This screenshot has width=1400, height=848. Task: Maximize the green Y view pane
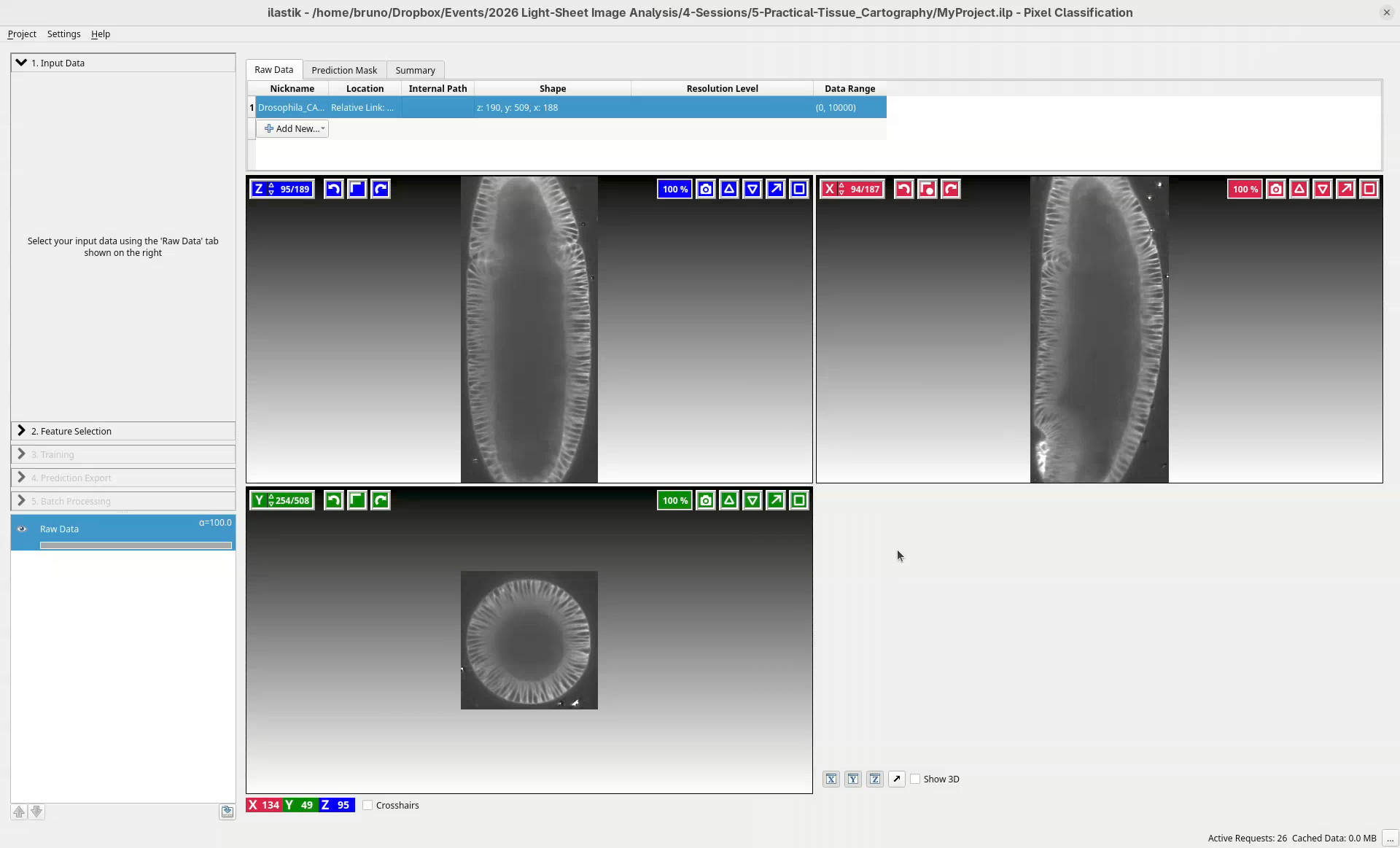[799, 500]
